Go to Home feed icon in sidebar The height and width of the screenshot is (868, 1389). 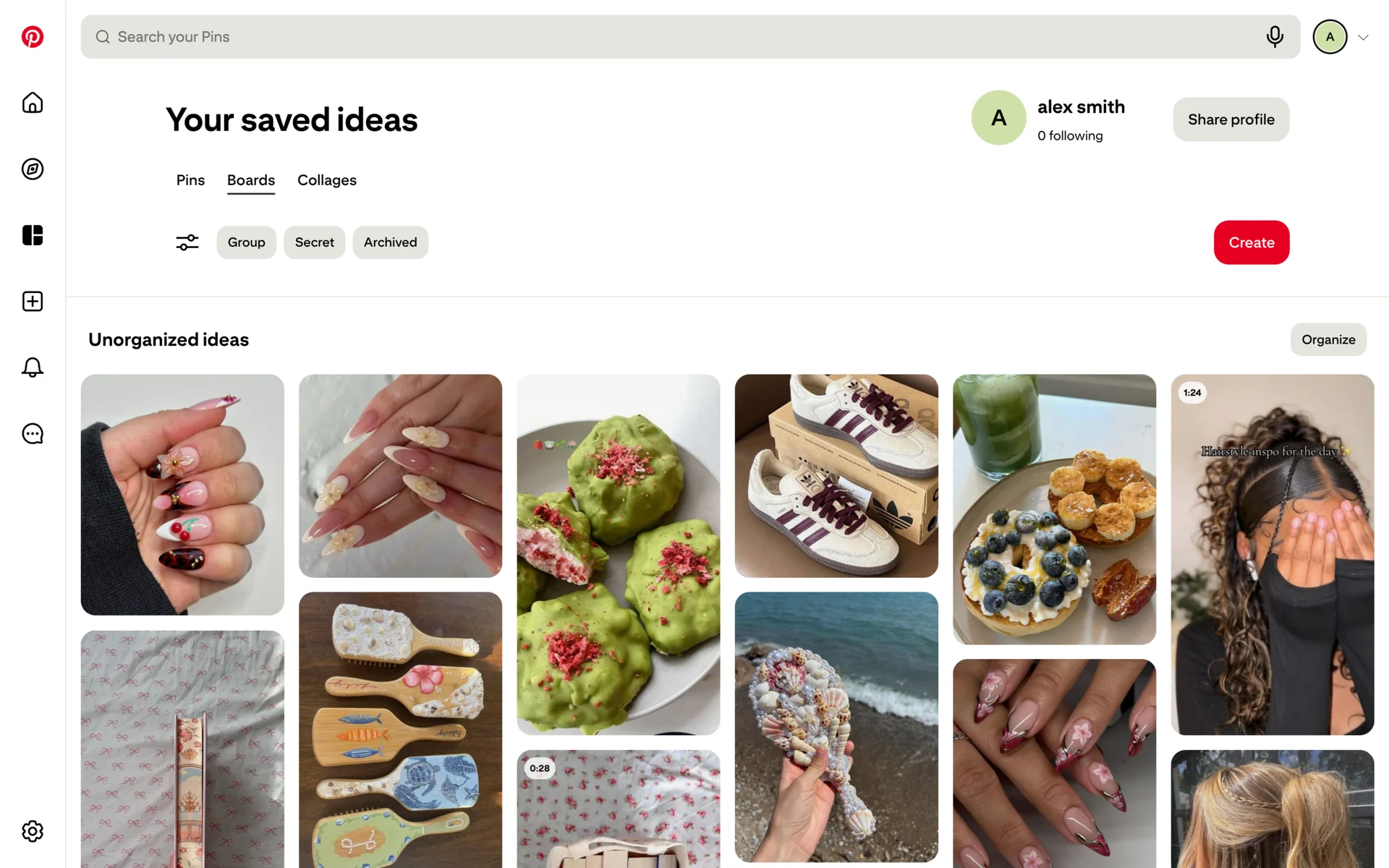pos(33,103)
